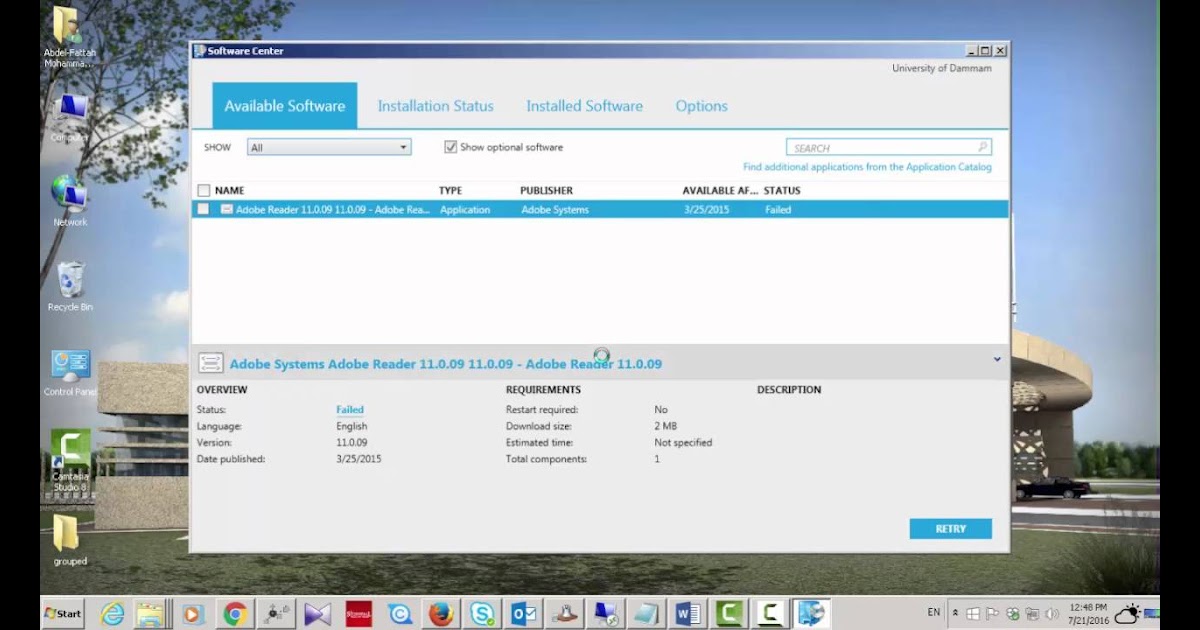
Task: Open the Remote Desktop taskbar icon
Action: click(x=606, y=613)
